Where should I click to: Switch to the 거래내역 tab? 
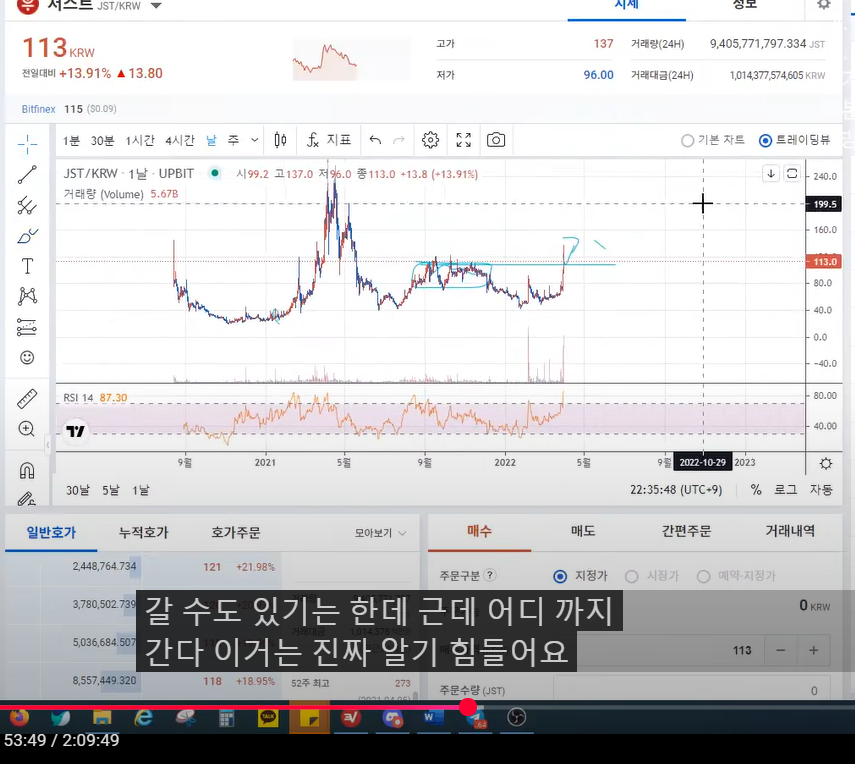coord(790,531)
